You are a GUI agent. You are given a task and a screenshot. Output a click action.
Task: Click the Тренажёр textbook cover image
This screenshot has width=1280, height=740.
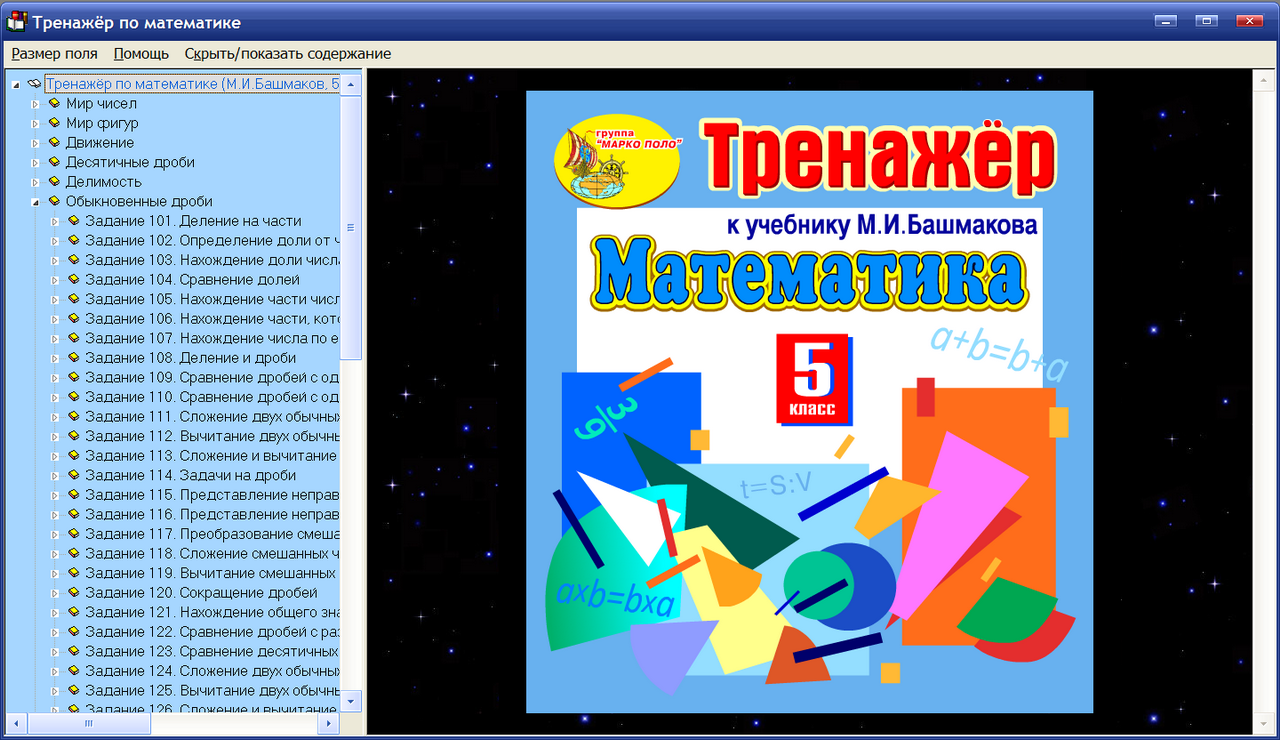point(809,401)
